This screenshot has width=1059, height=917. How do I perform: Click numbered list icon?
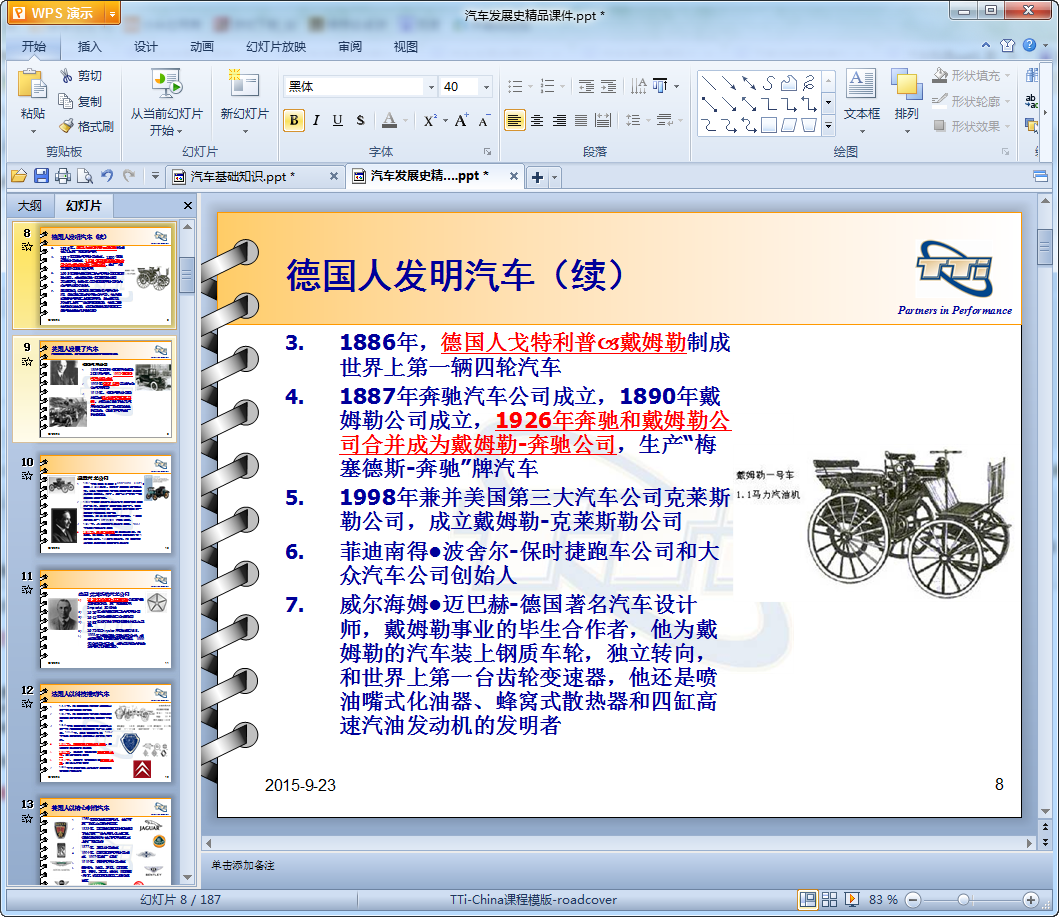point(548,86)
